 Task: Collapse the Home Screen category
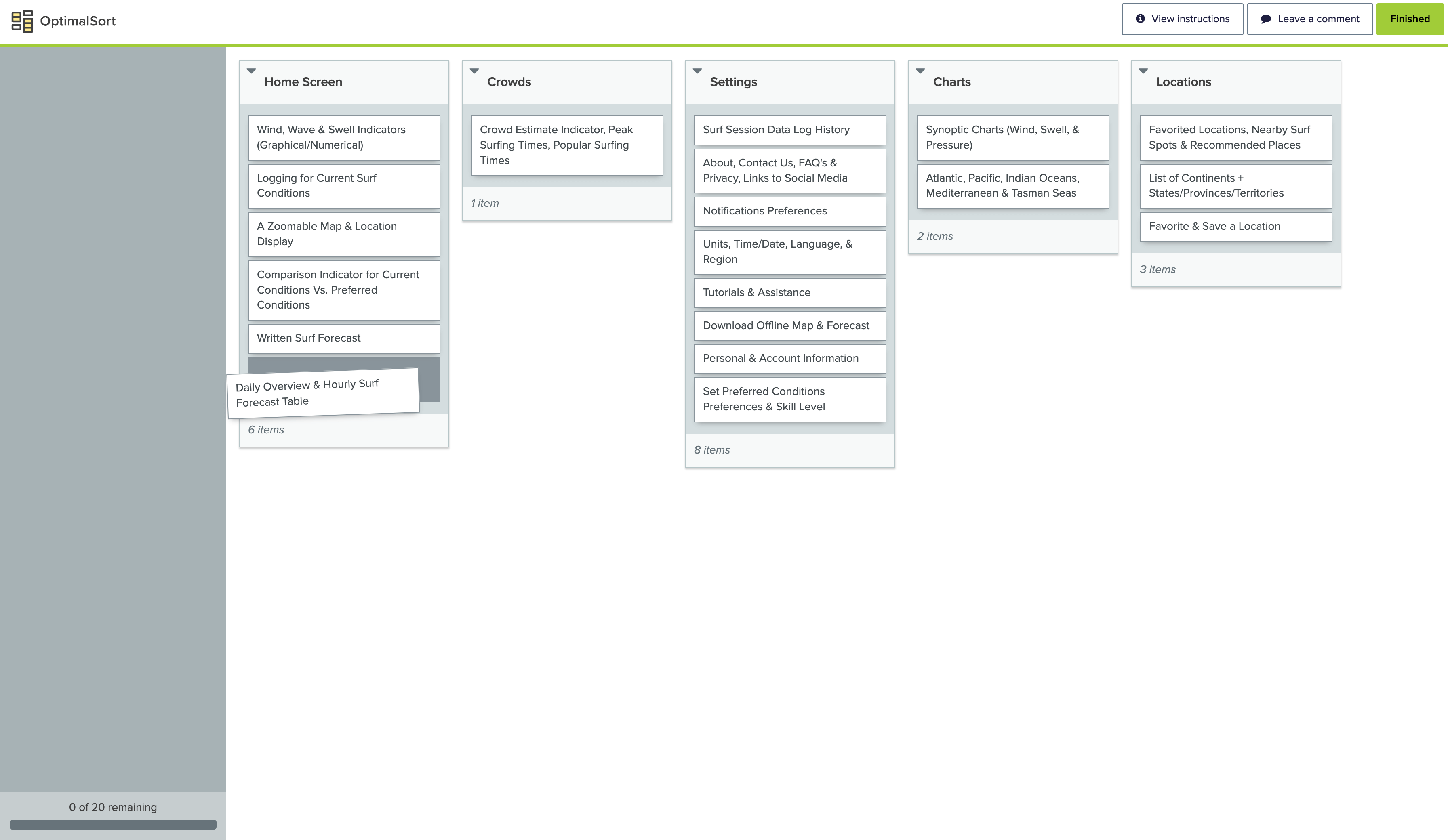point(251,71)
